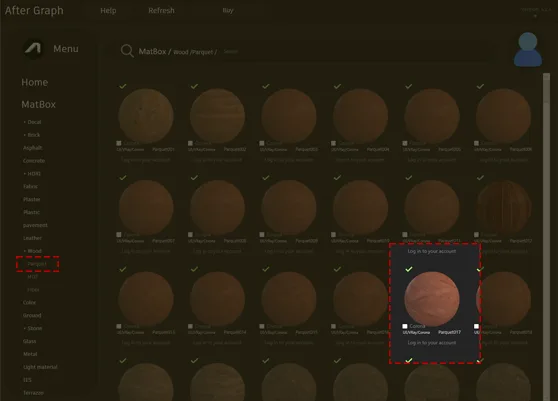Click the green checkmark above Parquet017
This screenshot has width=558, height=401.
pos(409,269)
